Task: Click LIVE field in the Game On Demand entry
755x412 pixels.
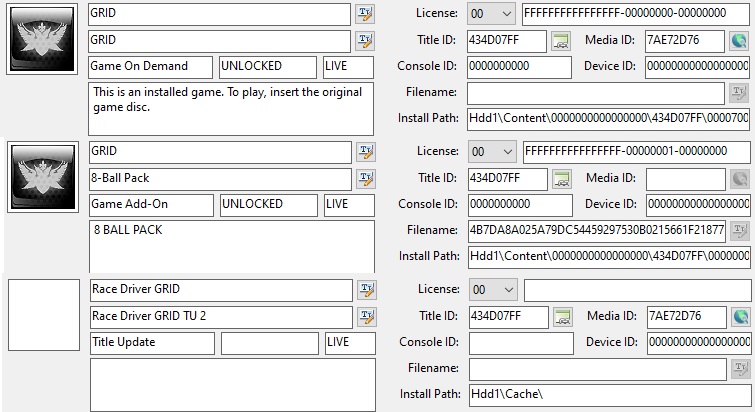Action: click(x=348, y=67)
